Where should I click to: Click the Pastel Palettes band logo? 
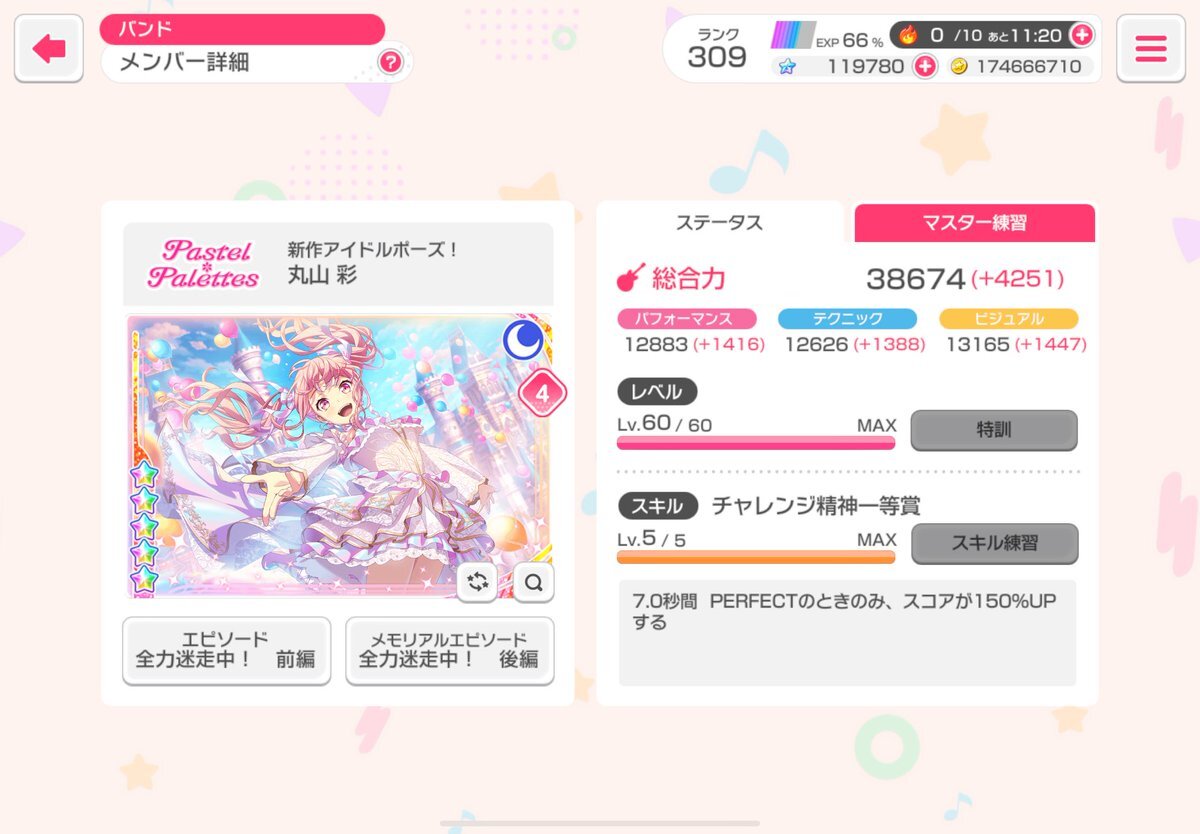tap(203, 264)
